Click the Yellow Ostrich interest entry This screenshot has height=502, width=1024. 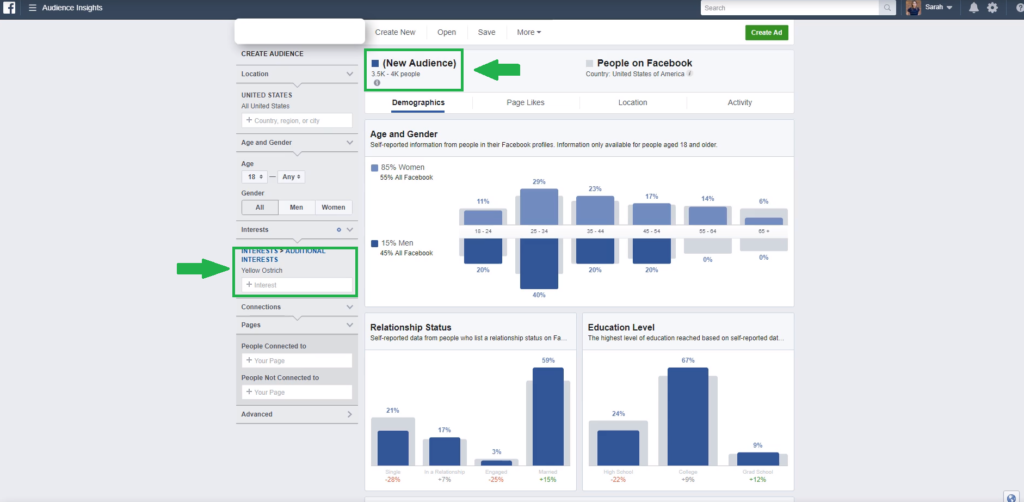click(262, 270)
